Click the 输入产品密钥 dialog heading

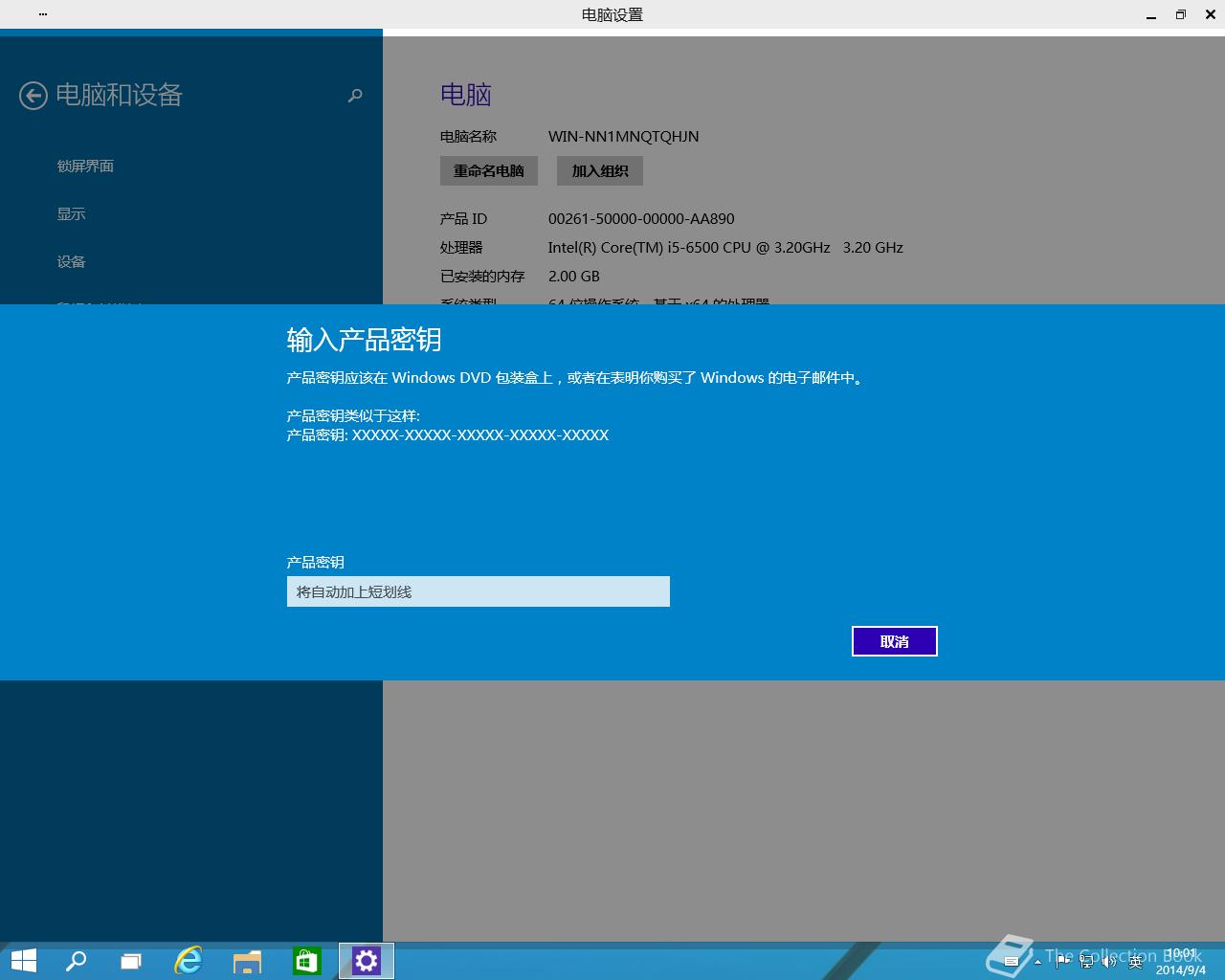pyautogui.click(x=364, y=340)
